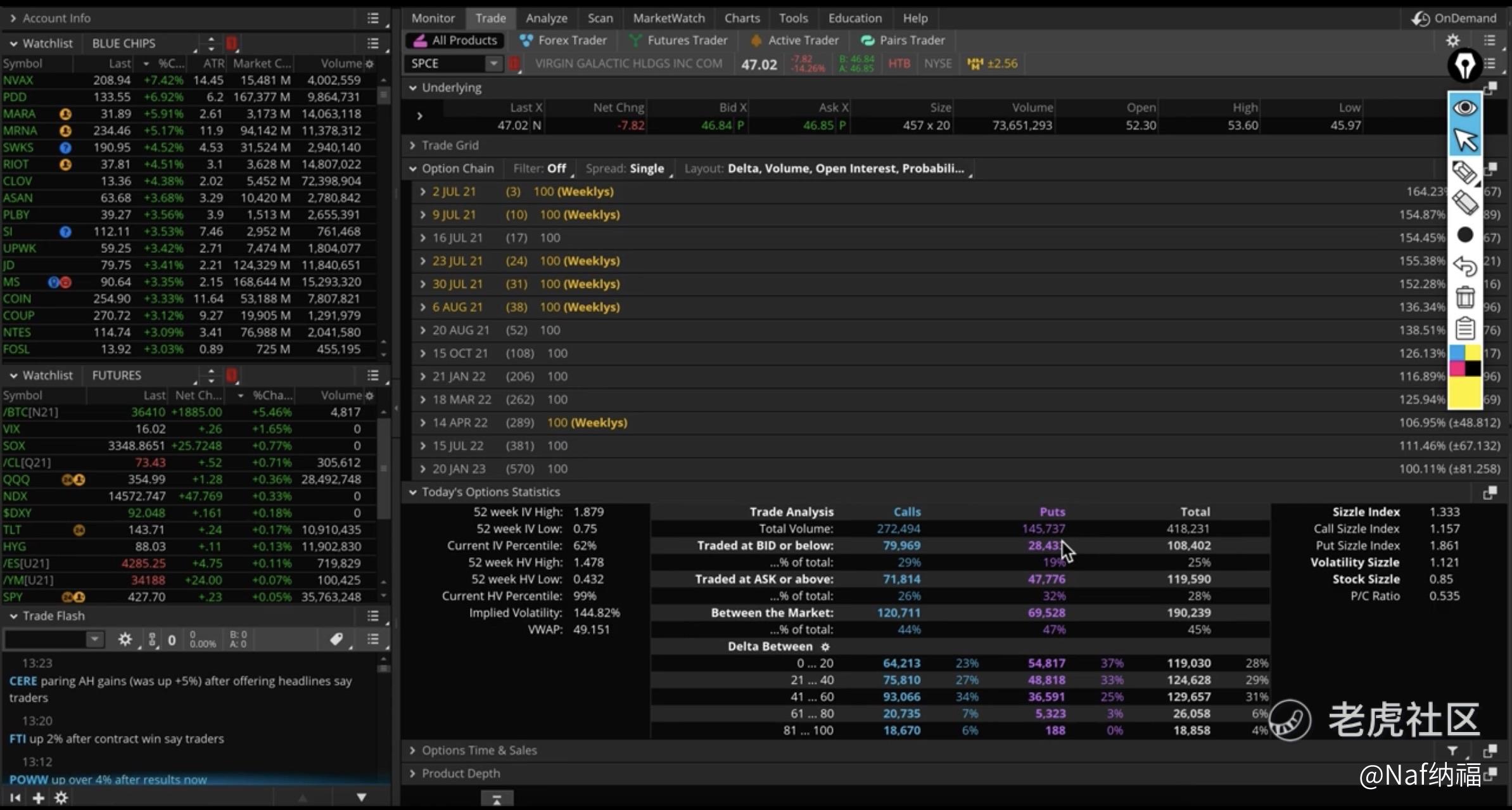The height and width of the screenshot is (810, 1512).
Task: Click the red link box next to SPCE
Action: pyautogui.click(x=514, y=63)
